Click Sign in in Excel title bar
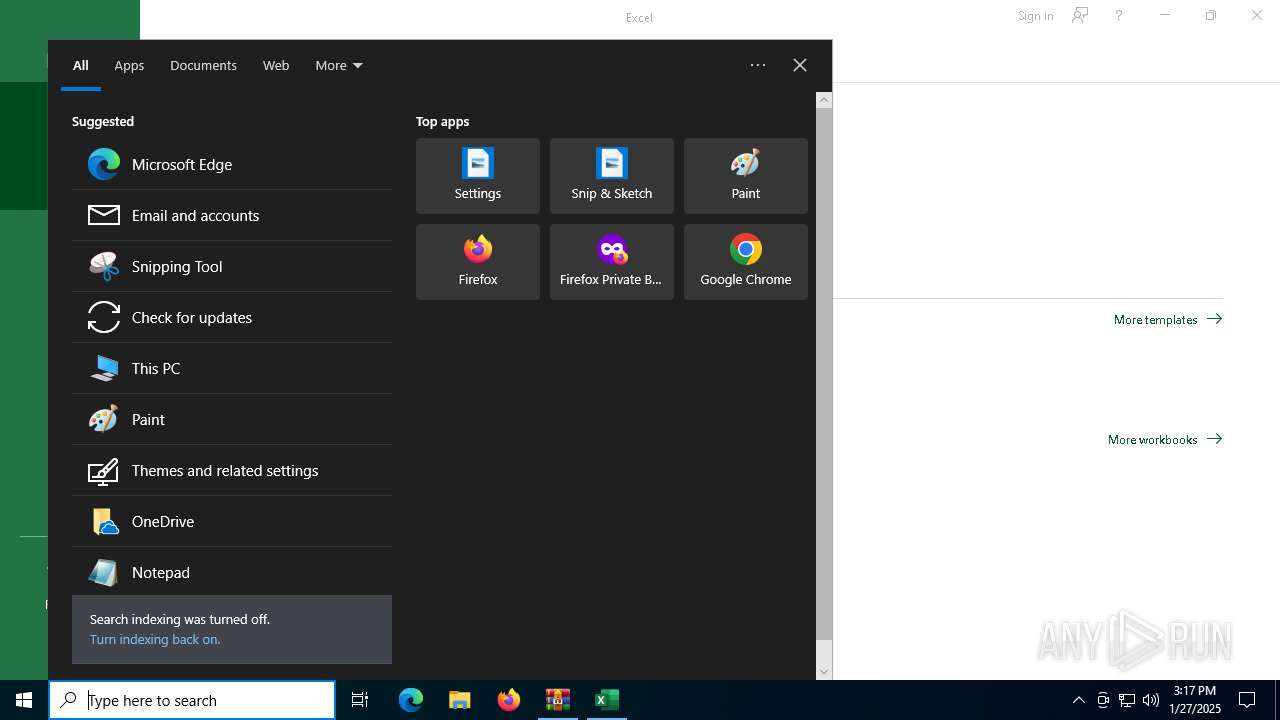Image resolution: width=1280 pixels, height=720 pixels. [1035, 15]
